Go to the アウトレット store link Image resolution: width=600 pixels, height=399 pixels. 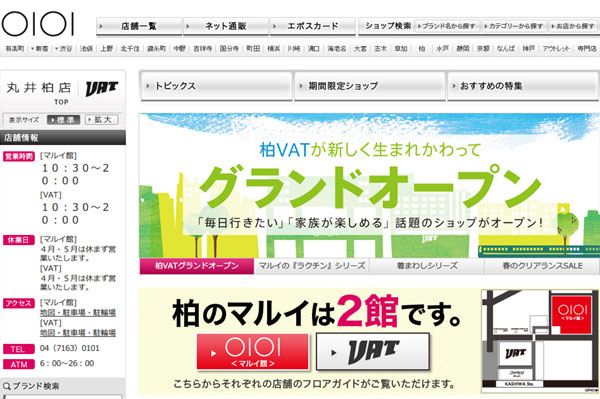coord(556,49)
